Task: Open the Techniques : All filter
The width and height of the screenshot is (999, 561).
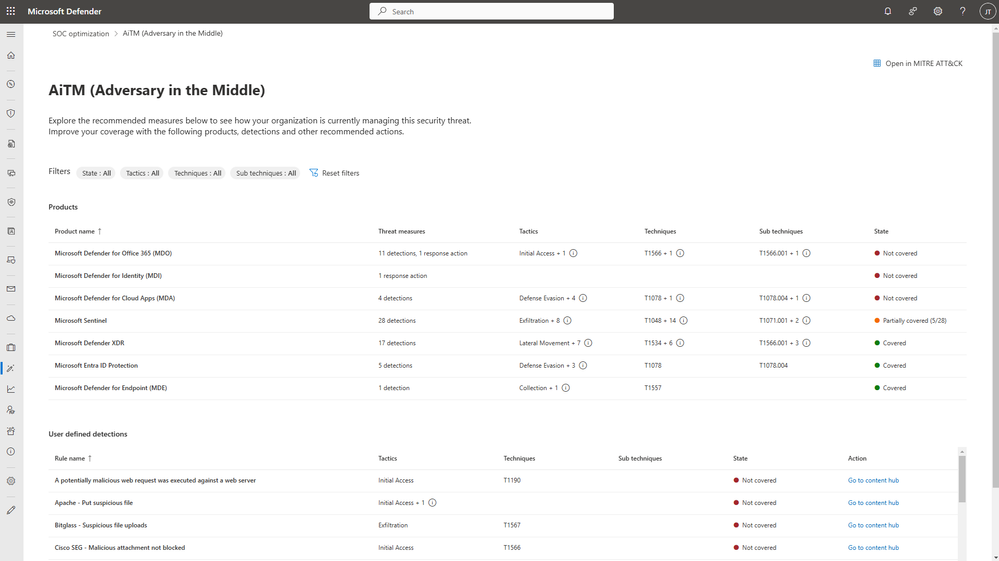Action: (x=198, y=173)
